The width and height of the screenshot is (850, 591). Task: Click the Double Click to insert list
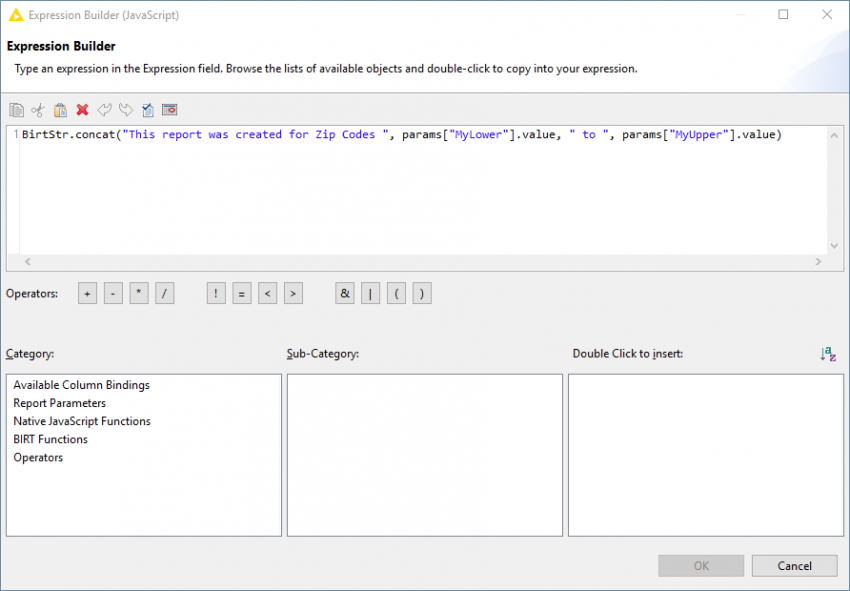706,455
